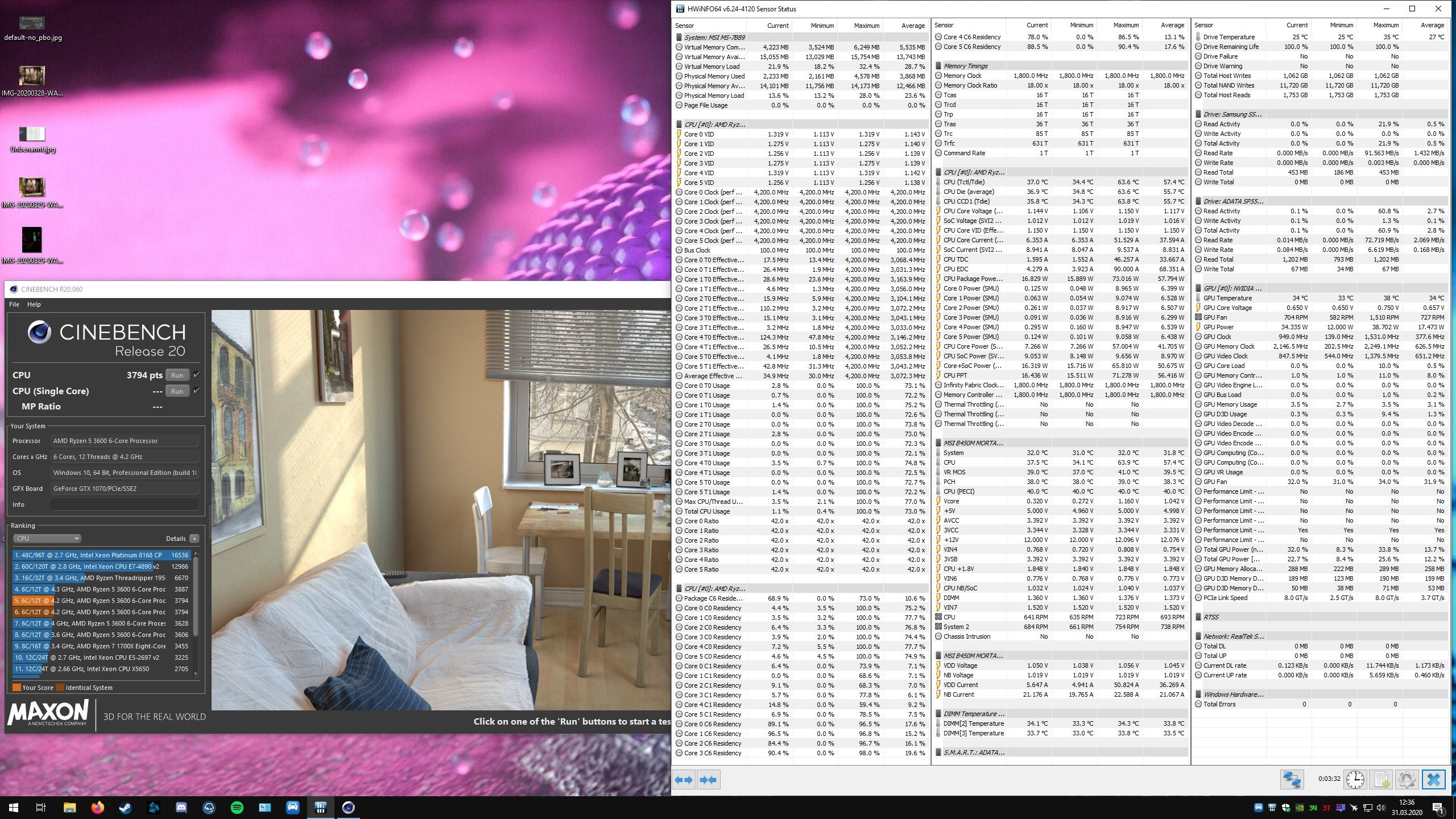Open the blue car app on taskbar
This screenshot has height=819, width=1456.
[x=292, y=808]
